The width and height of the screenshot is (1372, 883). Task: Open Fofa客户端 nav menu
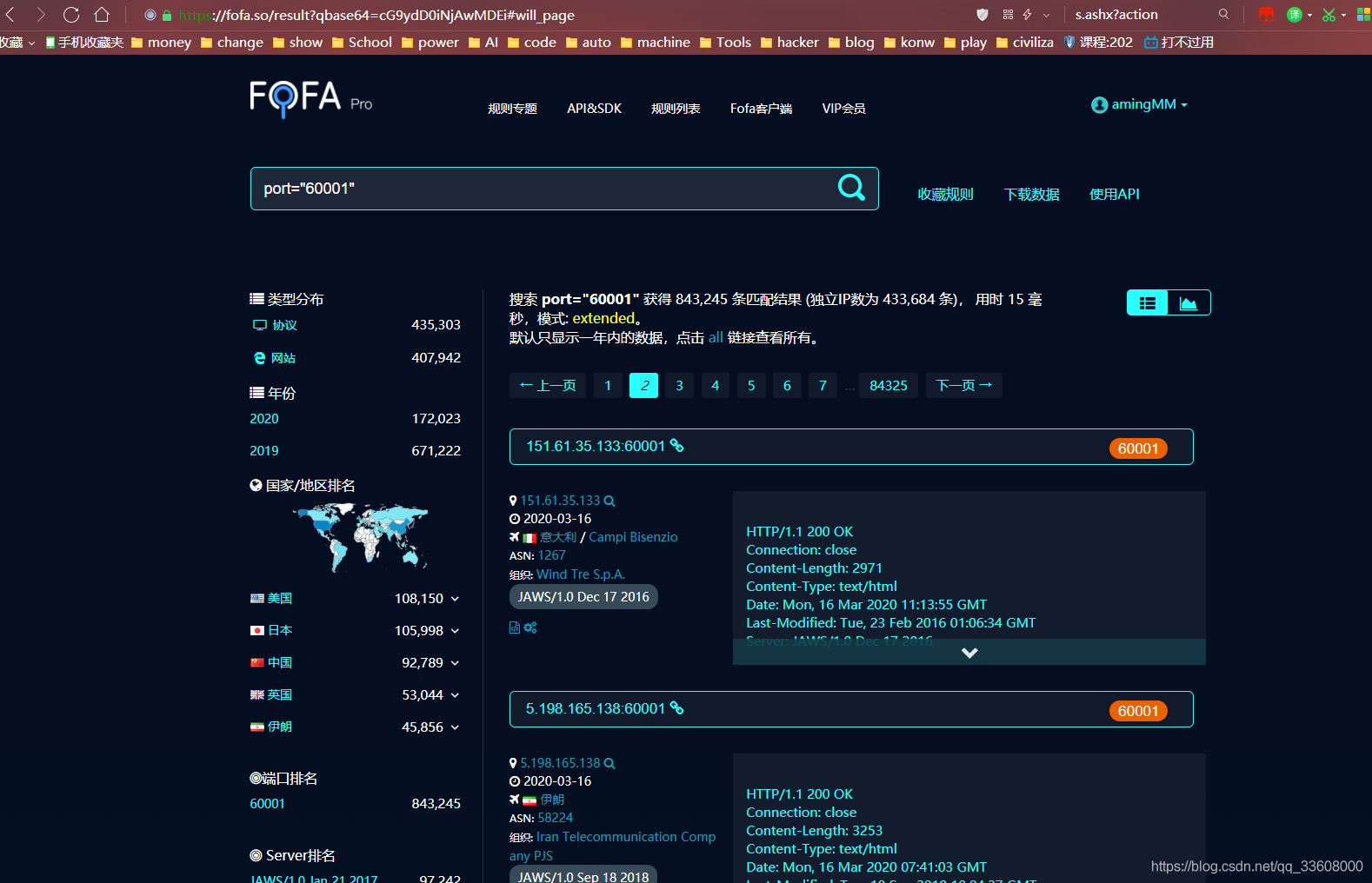click(x=761, y=109)
